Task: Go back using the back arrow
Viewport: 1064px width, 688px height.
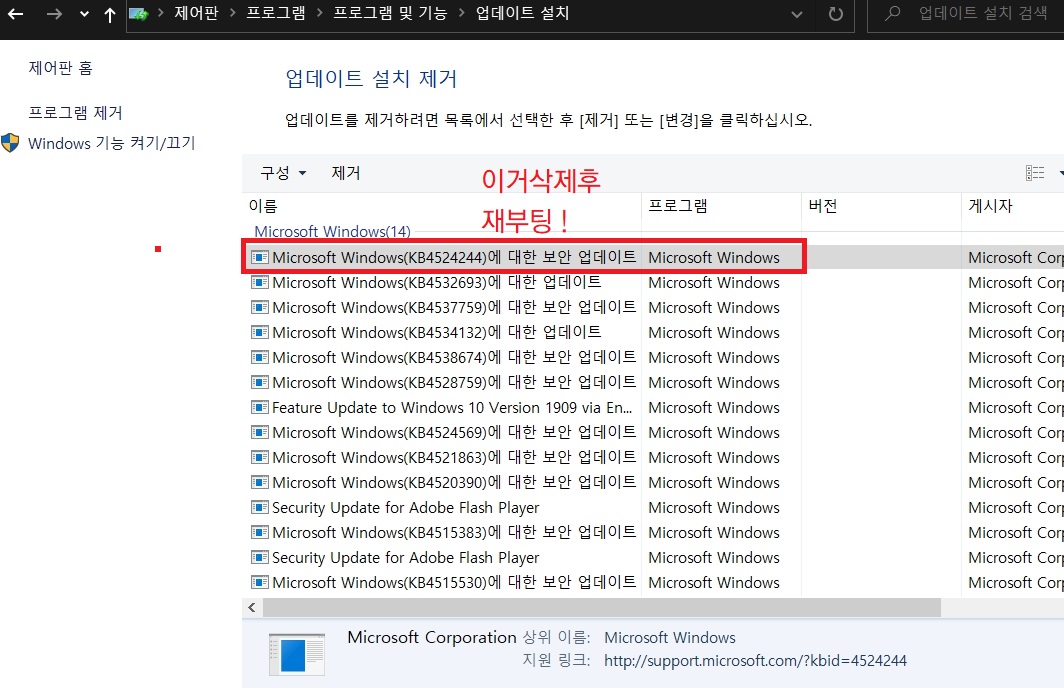Action: pyautogui.click(x=16, y=14)
